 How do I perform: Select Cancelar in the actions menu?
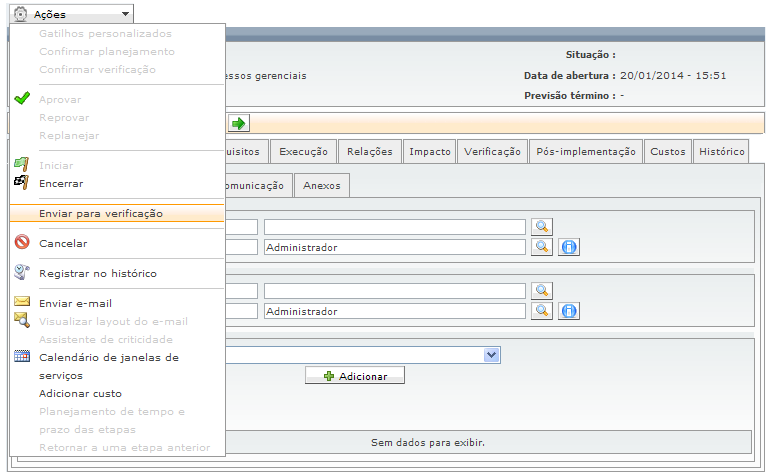[63, 243]
